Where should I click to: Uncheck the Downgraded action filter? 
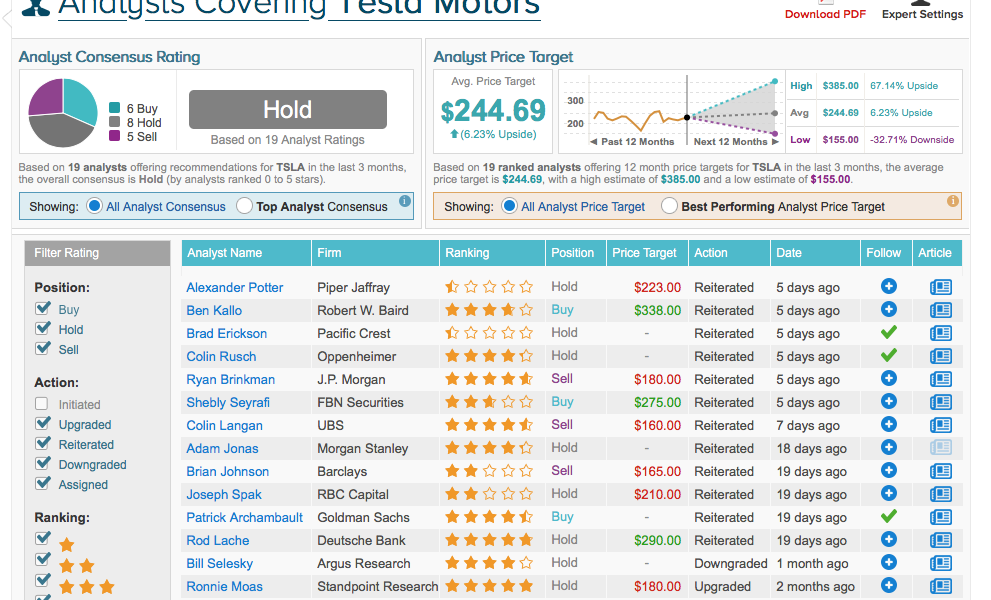pyautogui.click(x=42, y=464)
